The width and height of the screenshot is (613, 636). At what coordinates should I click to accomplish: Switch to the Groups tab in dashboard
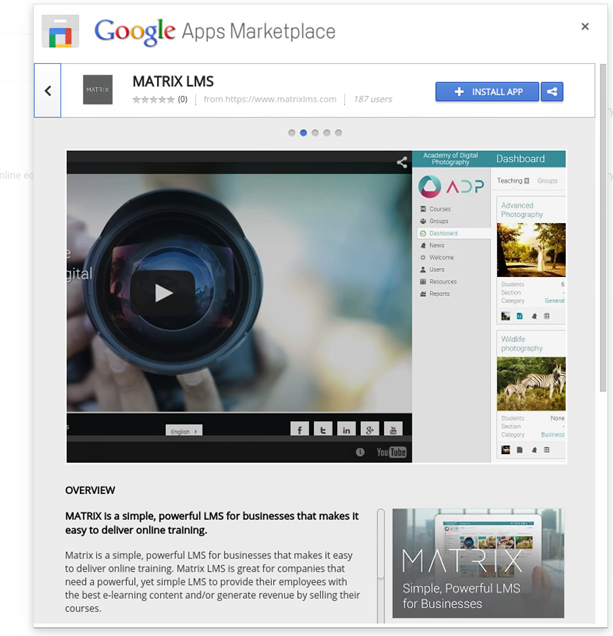point(547,181)
